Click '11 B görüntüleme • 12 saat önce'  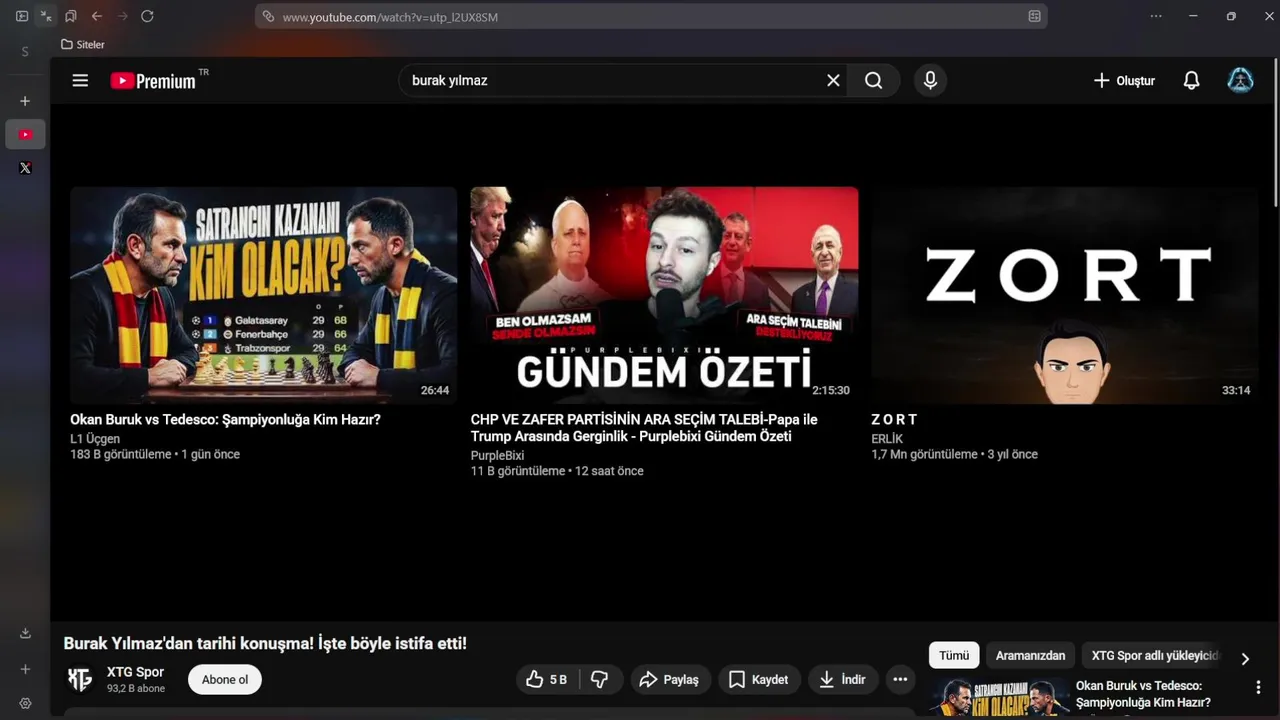(557, 471)
